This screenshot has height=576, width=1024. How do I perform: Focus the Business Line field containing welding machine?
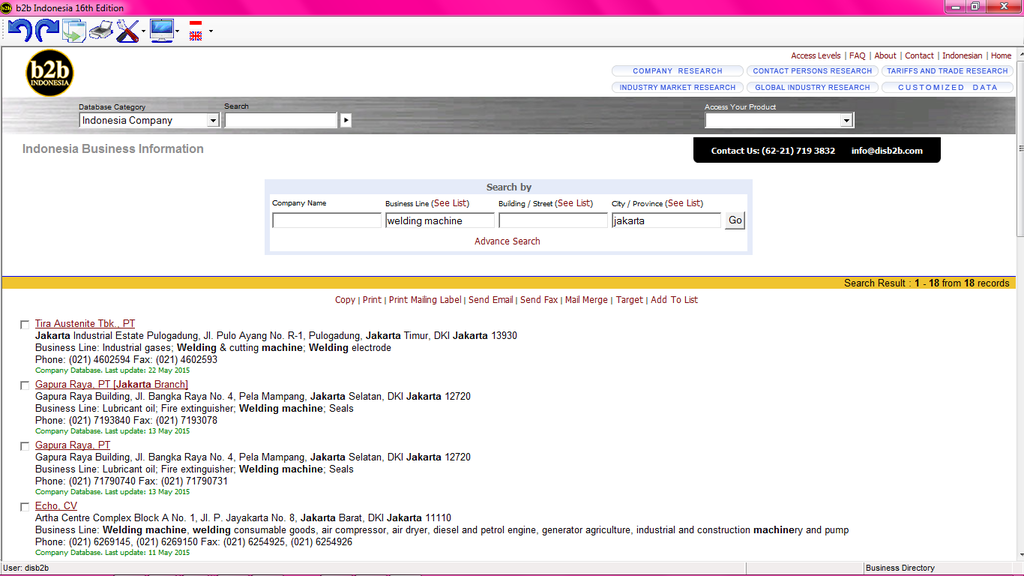[x=440, y=221]
